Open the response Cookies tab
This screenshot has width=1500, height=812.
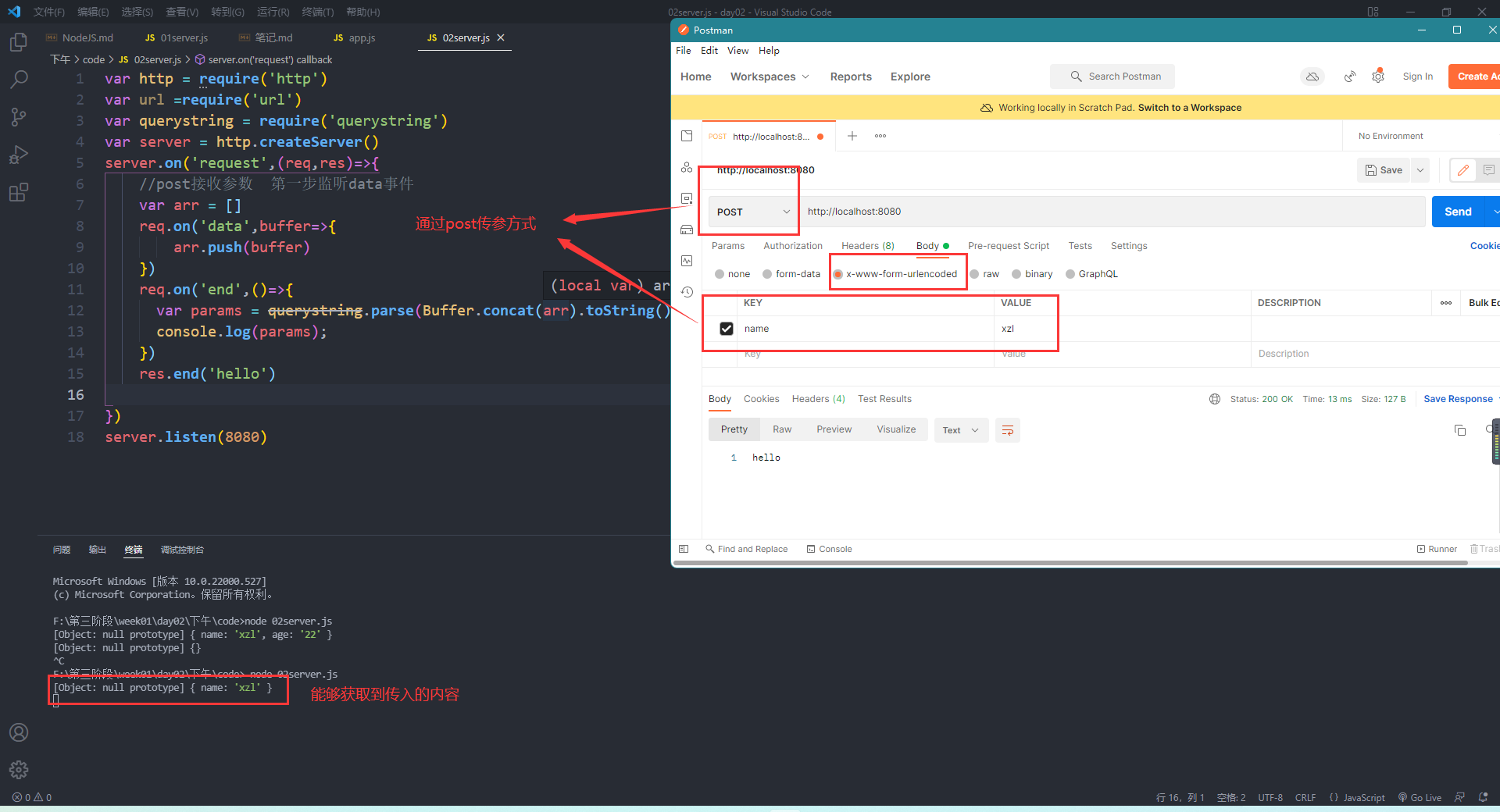click(761, 399)
